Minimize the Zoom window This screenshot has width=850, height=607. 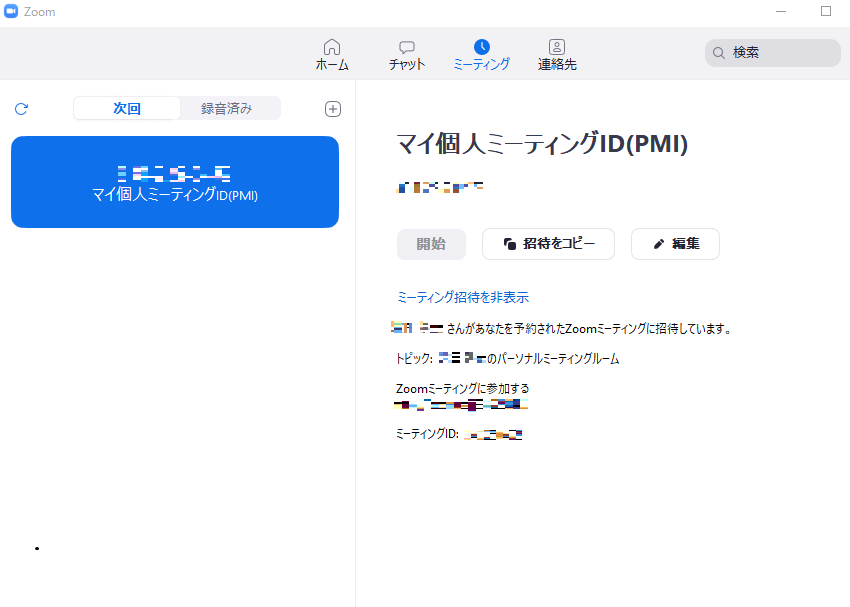click(781, 11)
